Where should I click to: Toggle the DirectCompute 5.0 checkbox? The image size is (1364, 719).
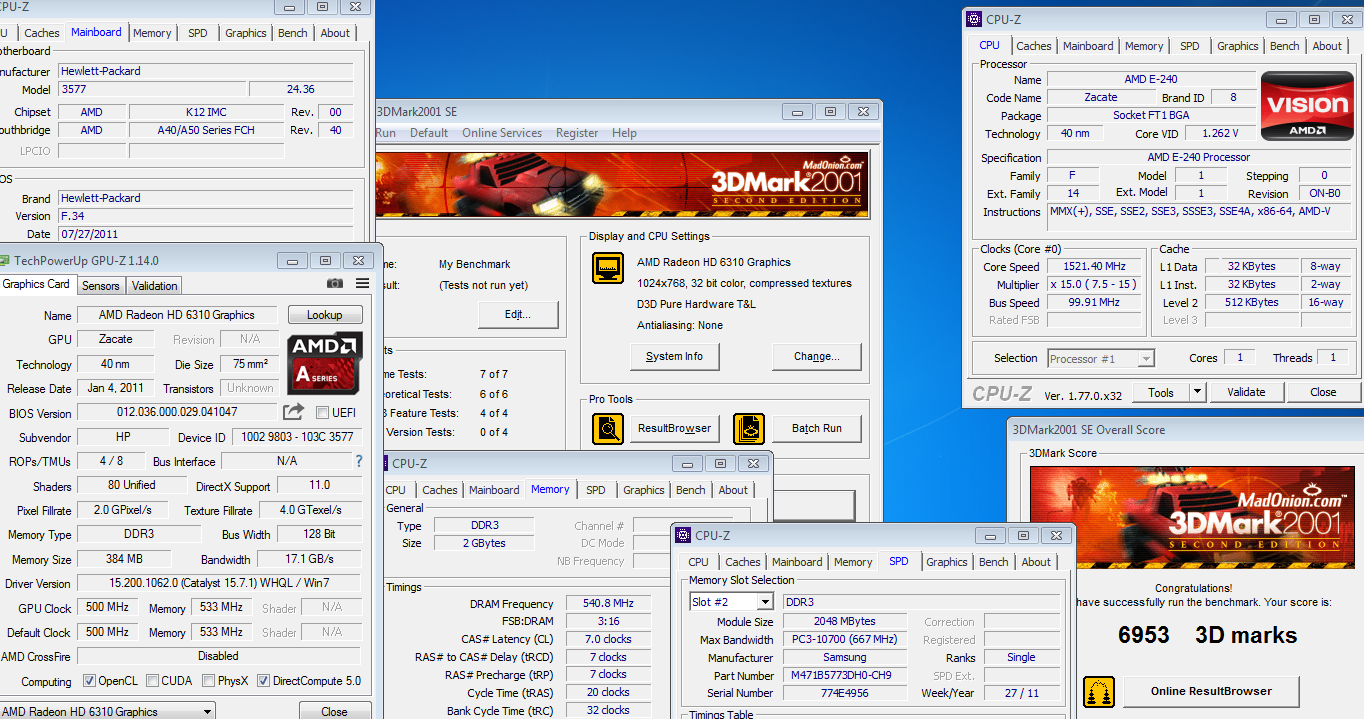tap(263, 681)
